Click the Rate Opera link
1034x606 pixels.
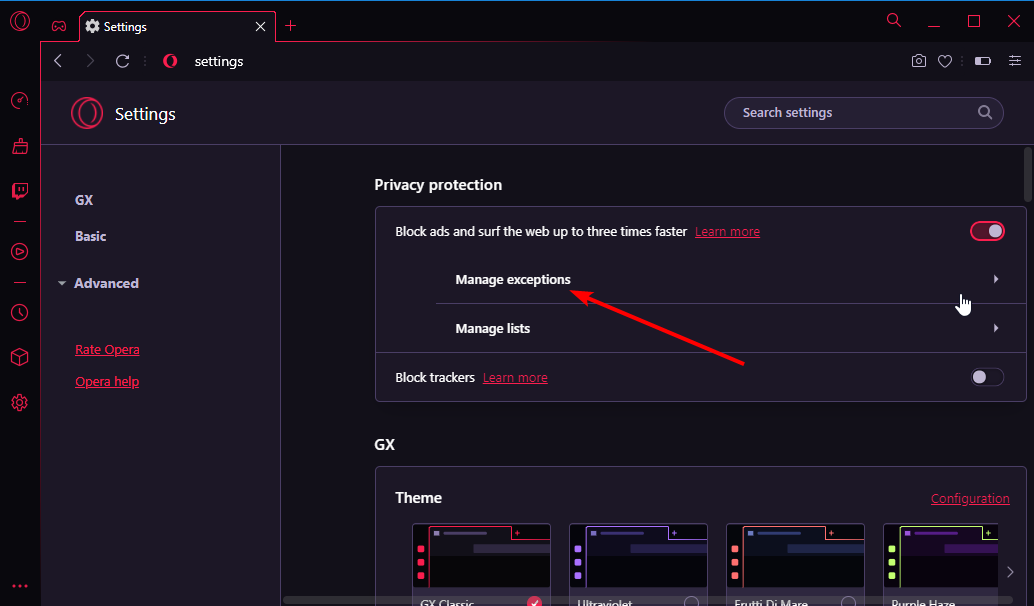tap(107, 349)
